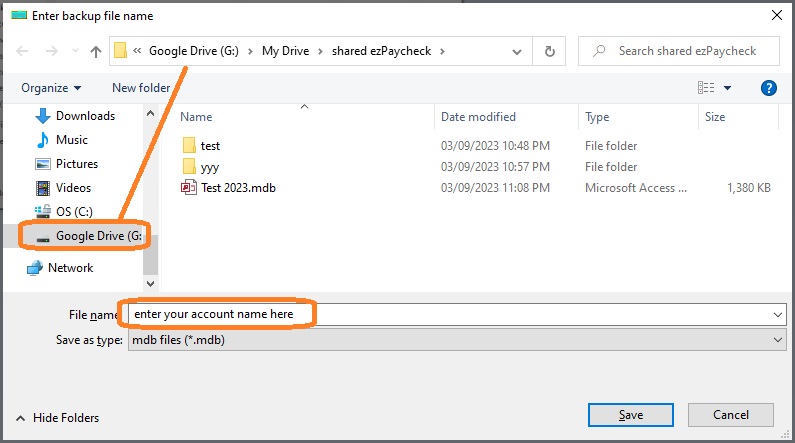This screenshot has height=443, width=795.
Task: Refresh the shared ezPaycheck folder listing
Action: [x=549, y=51]
